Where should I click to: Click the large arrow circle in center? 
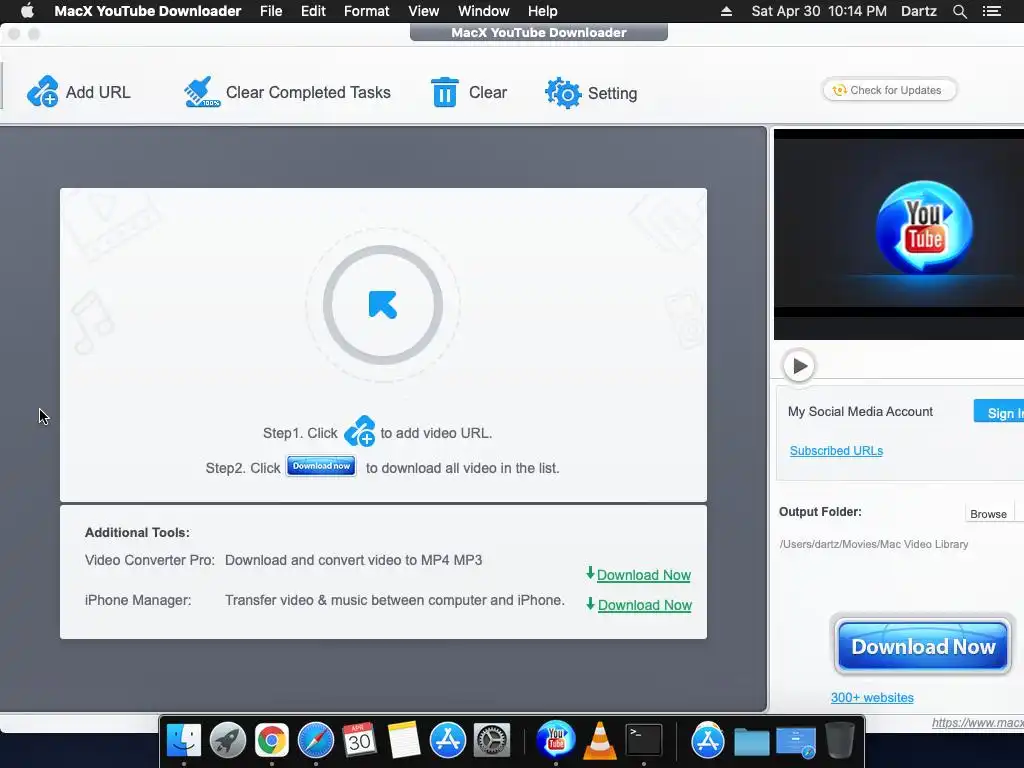pos(383,305)
